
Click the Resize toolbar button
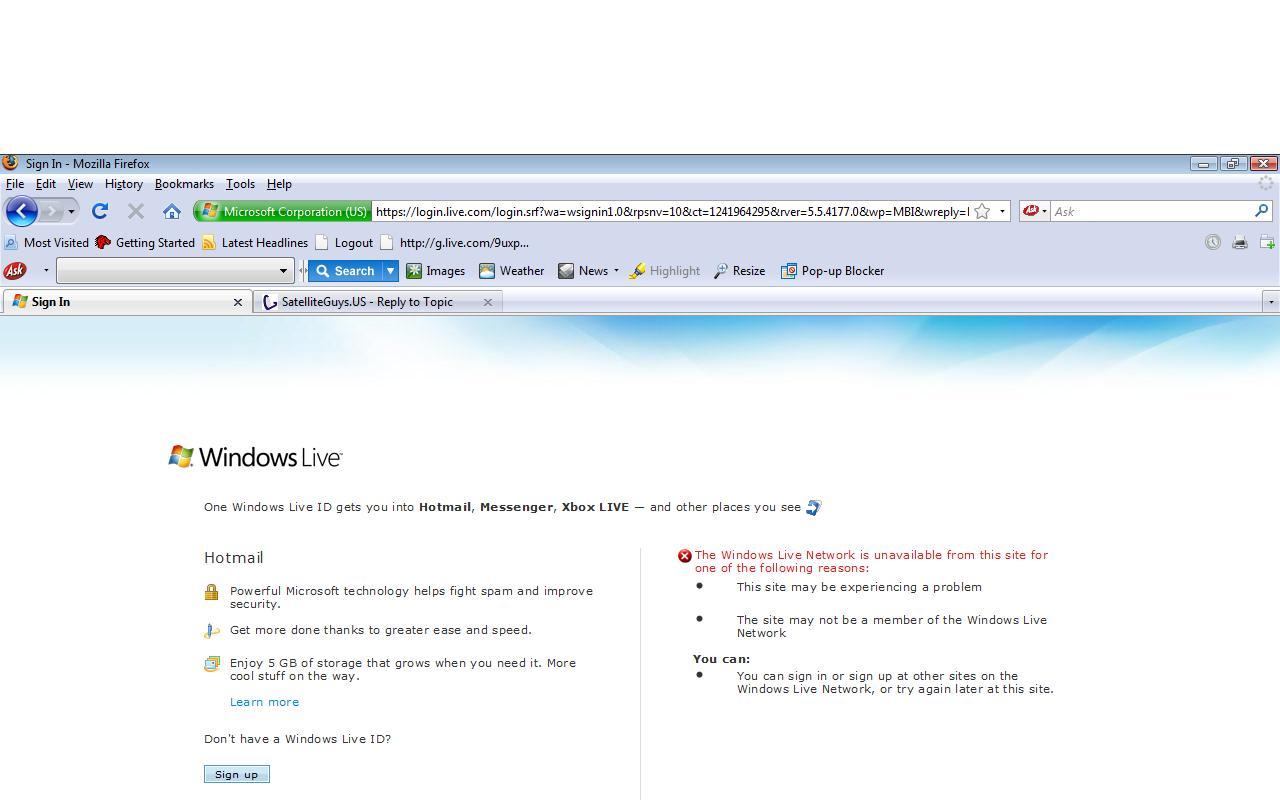coord(739,270)
